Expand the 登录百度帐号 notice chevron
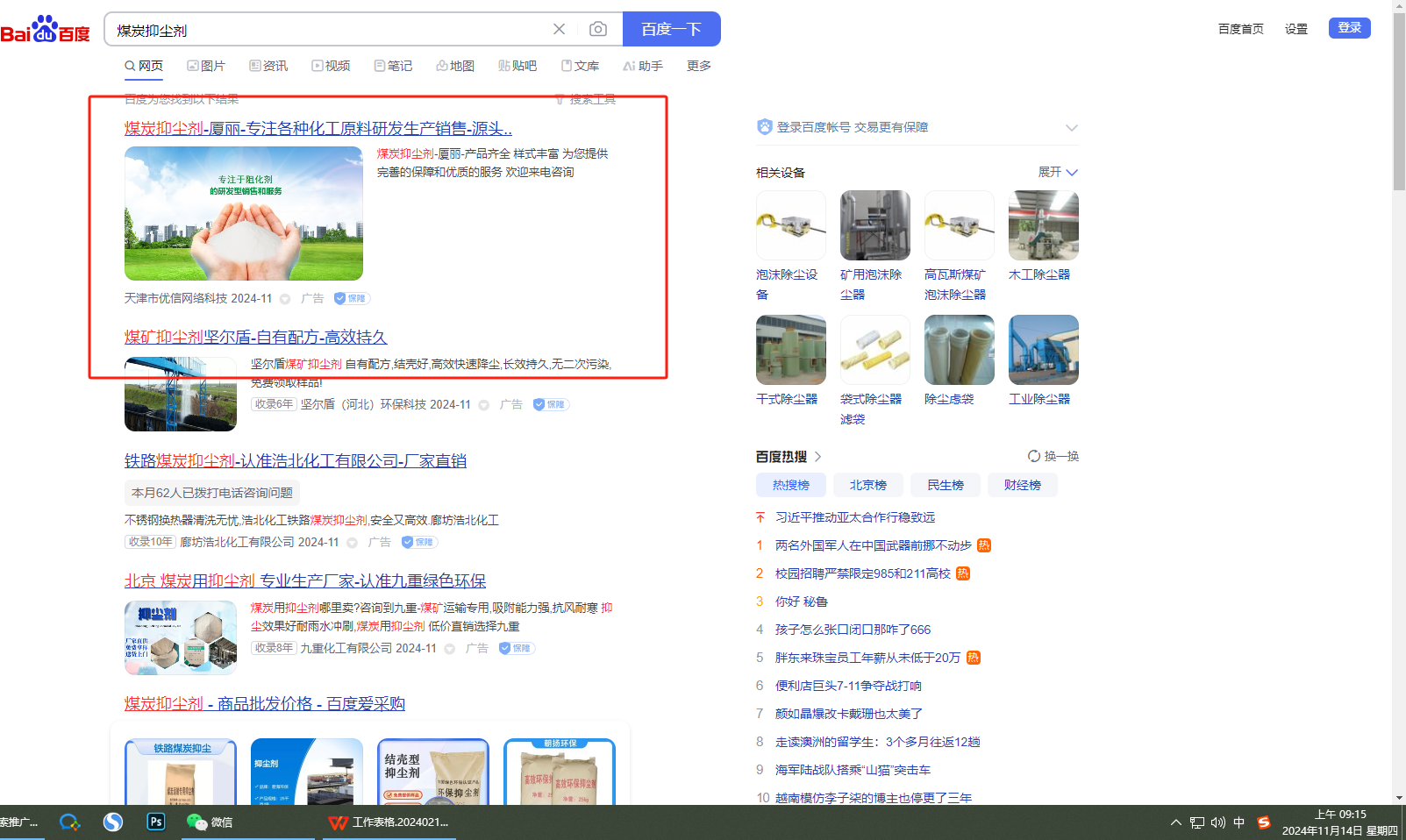1406x840 pixels. point(1071,127)
